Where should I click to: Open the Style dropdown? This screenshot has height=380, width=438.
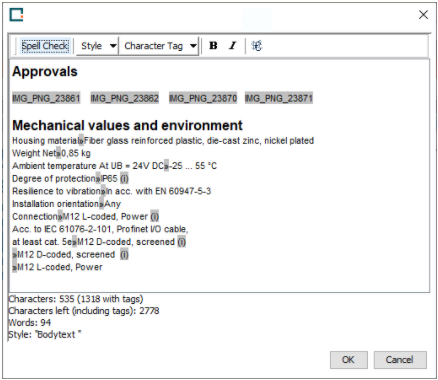97,46
